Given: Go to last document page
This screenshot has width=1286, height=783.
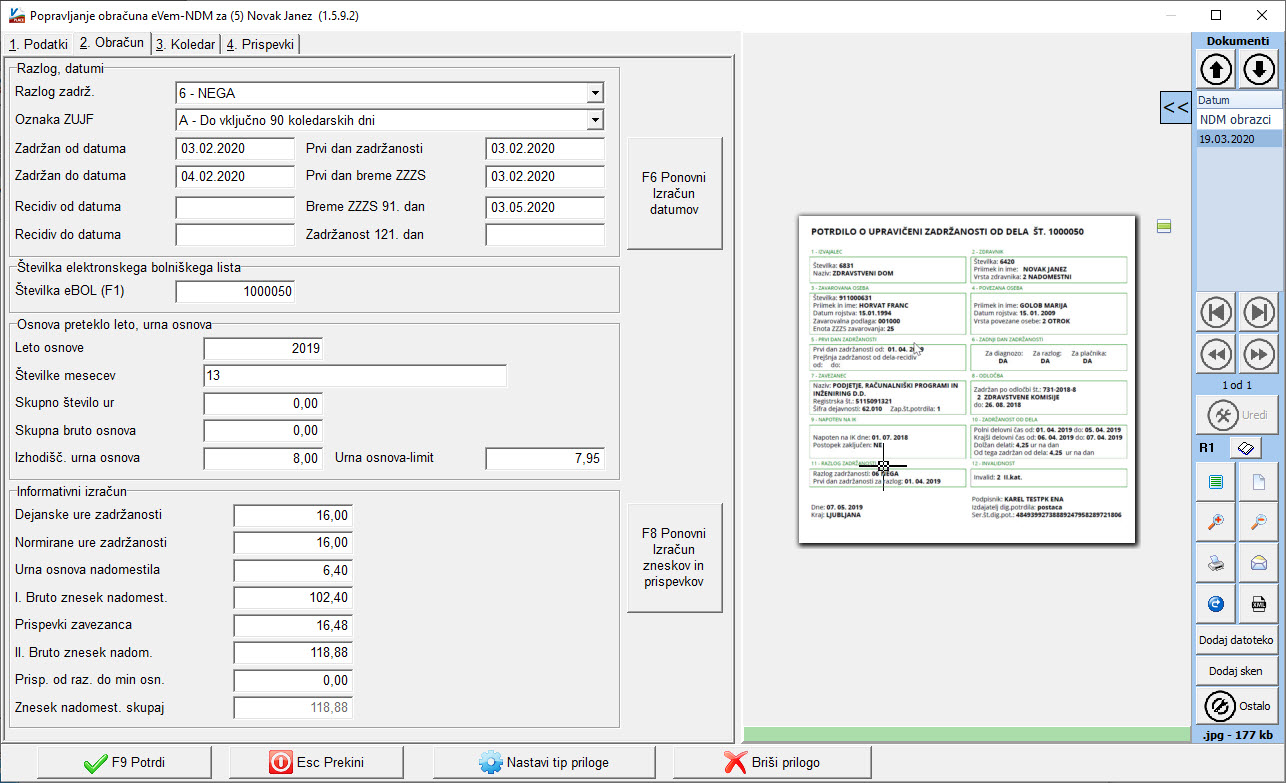Looking at the screenshot, I should pos(1259,312).
